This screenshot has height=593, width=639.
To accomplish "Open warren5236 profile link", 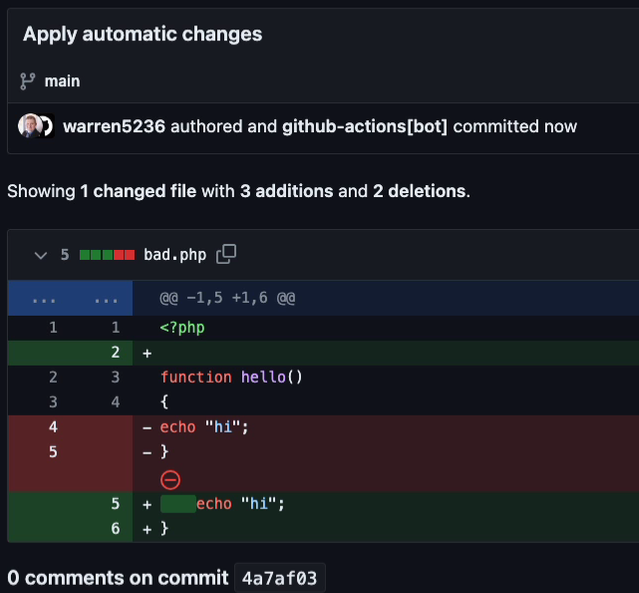I will click(114, 126).
